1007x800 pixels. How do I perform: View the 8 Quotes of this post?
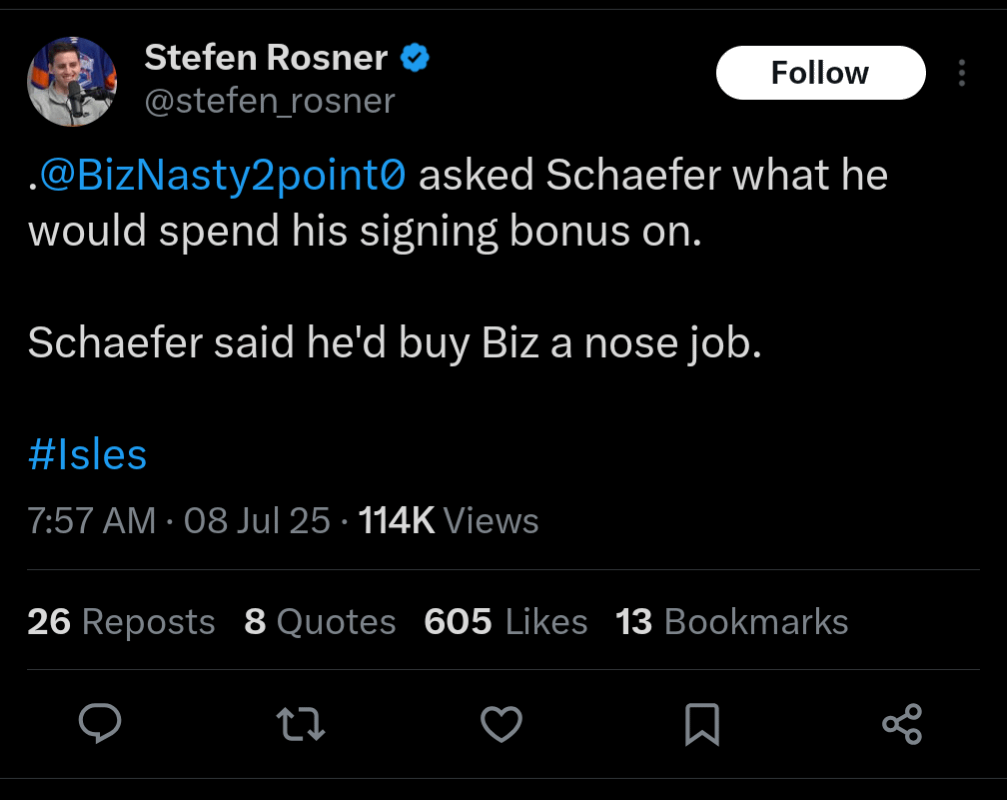(x=319, y=621)
